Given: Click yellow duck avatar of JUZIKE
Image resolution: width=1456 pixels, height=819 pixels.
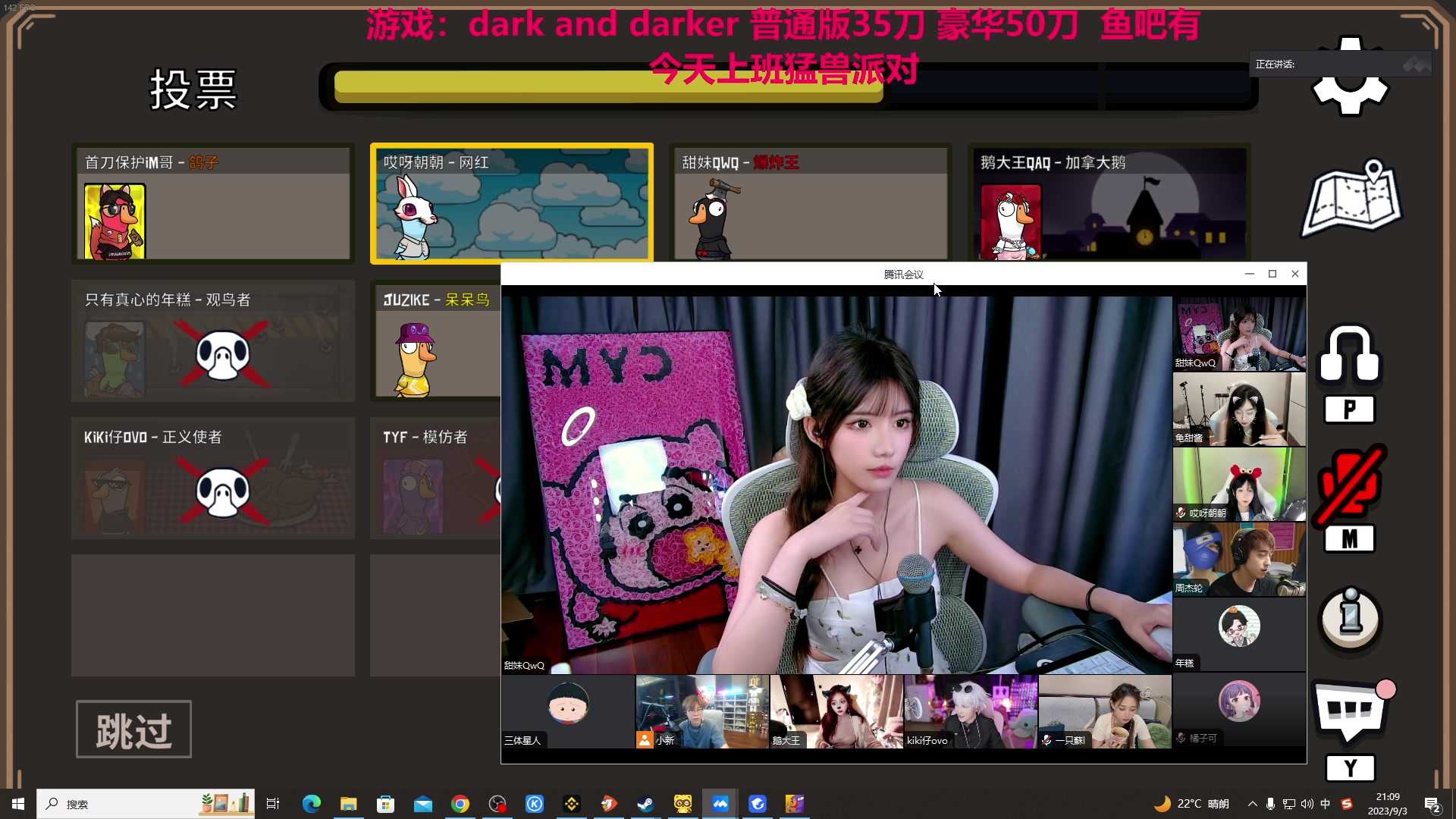Looking at the screenshot, I should pos(414,359).
